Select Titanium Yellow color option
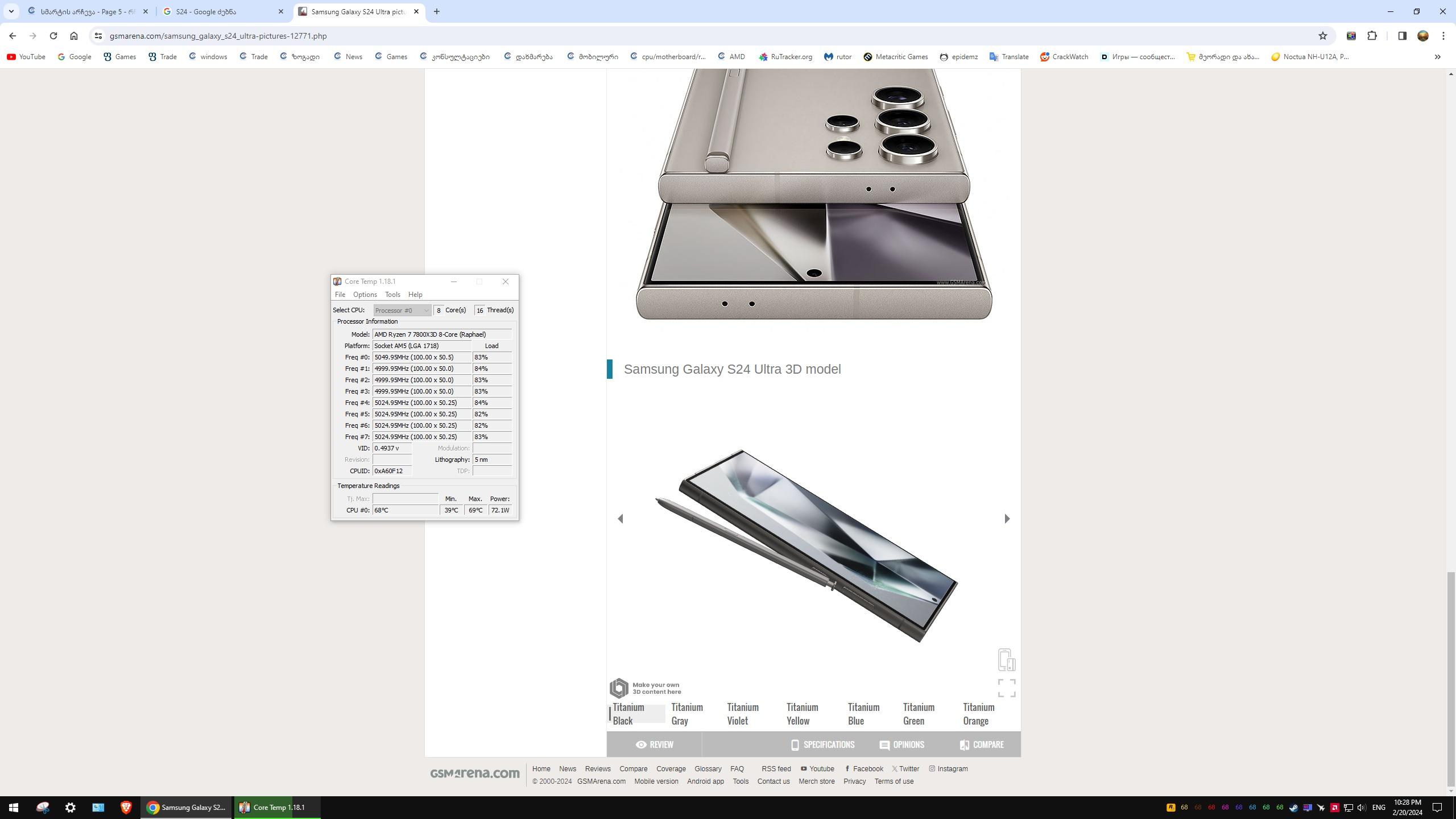1456x819 pixels. 802,714
